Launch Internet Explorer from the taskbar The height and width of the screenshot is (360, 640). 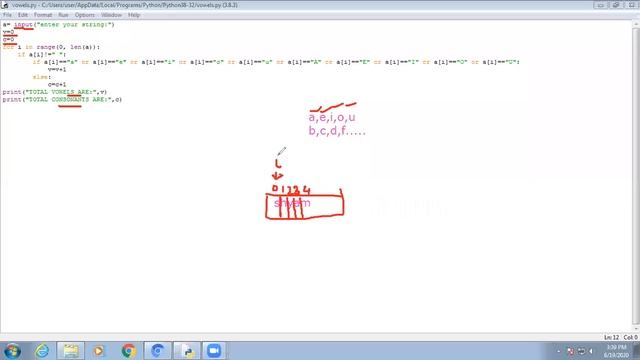click(x=42, y=351)
